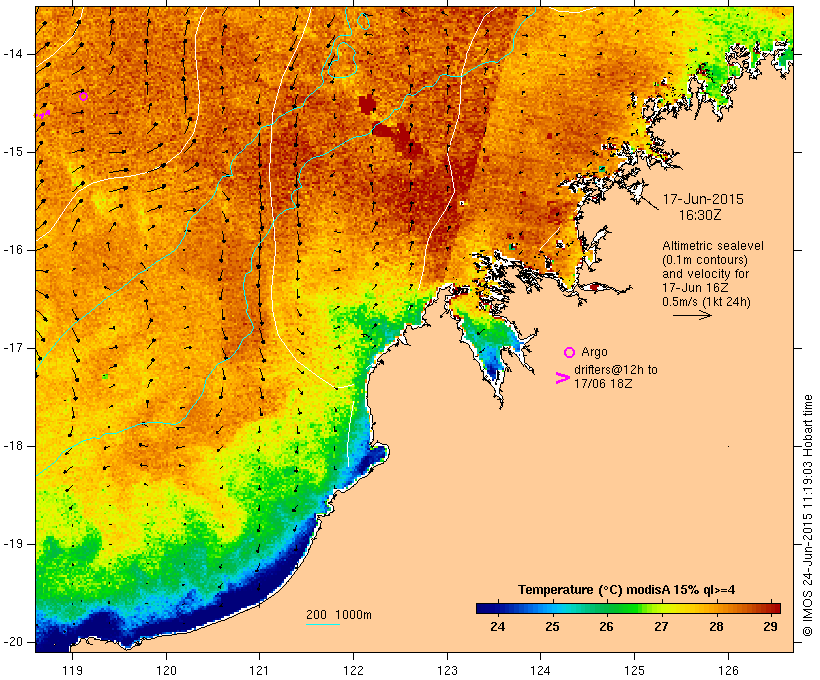Click the '200 1000m' depth label
The image size is (820, 680).
click(x=339, y=615)
